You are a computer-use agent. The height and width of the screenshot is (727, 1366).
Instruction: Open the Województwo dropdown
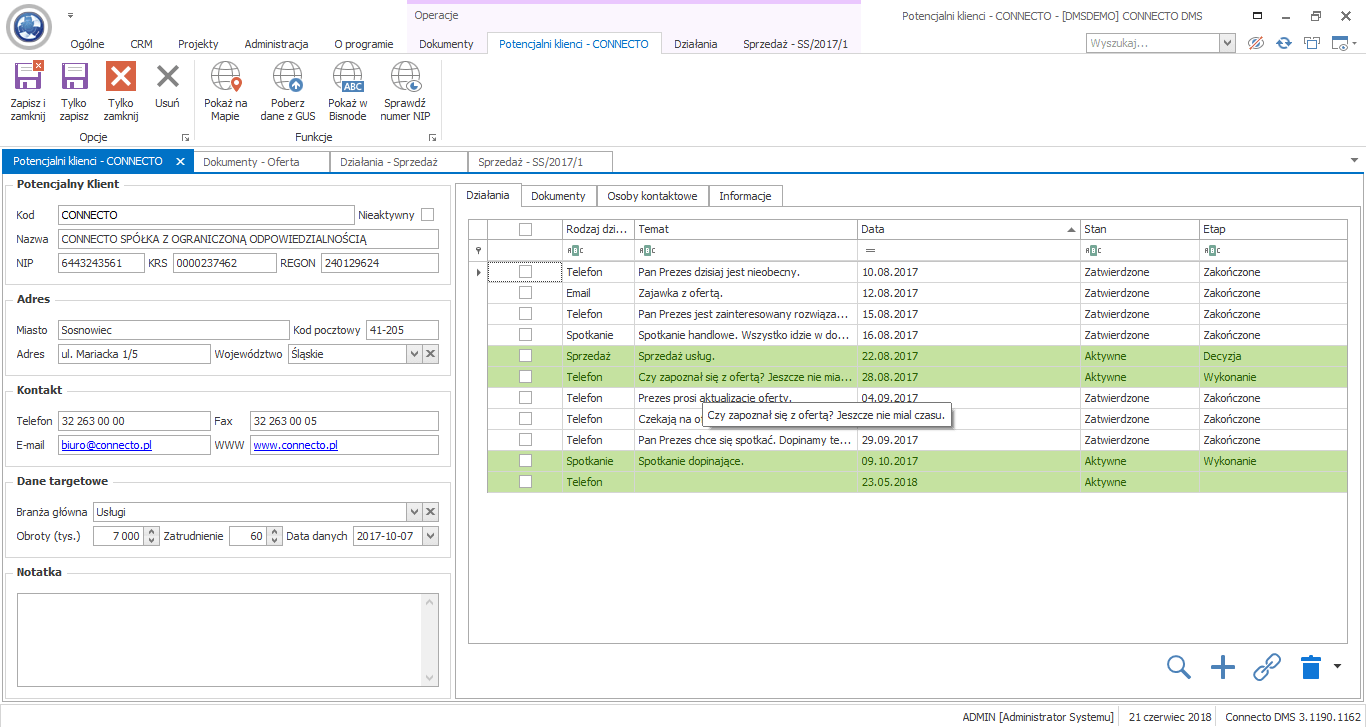pyautogui.click(x=414, y=354)
